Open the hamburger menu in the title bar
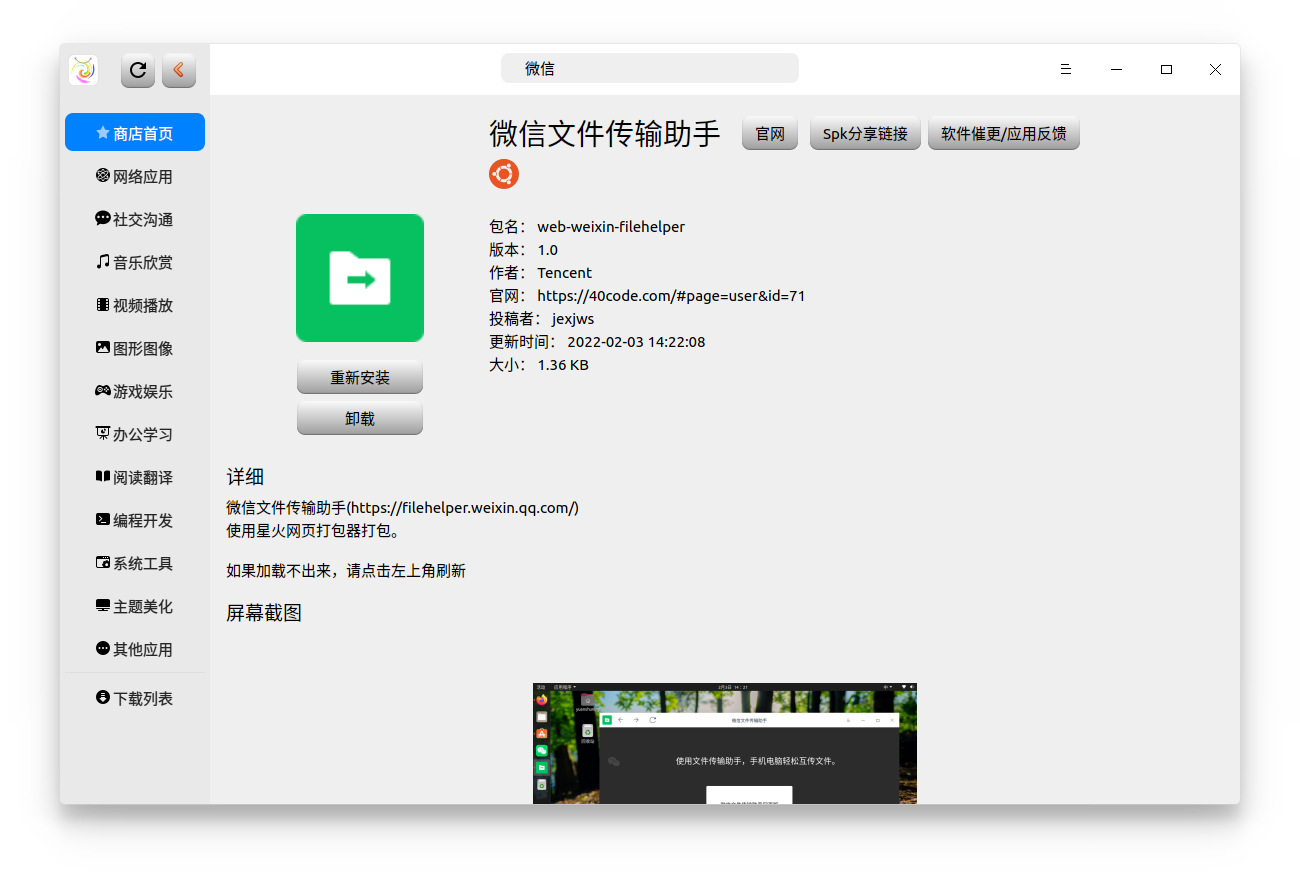This screenshot has width=1300, height=880. tap(1065, 69)
